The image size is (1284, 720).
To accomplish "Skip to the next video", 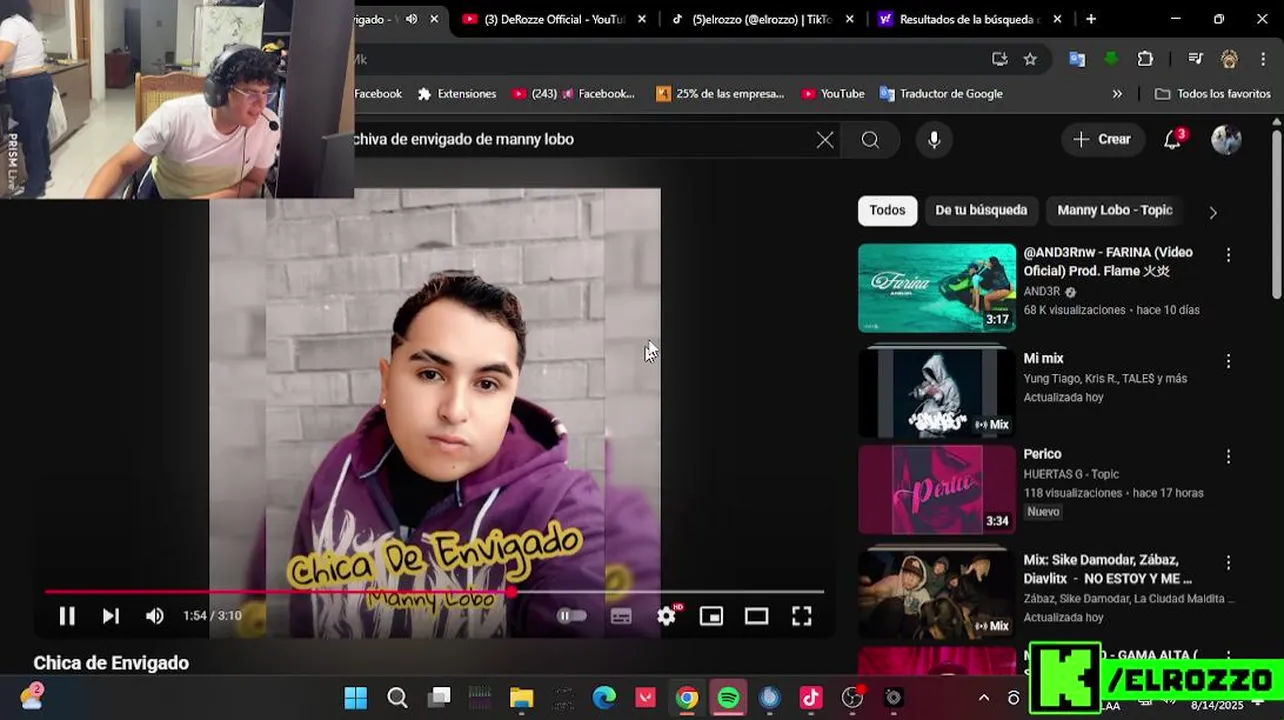I will pyautogui.click(x=111, y=616).
